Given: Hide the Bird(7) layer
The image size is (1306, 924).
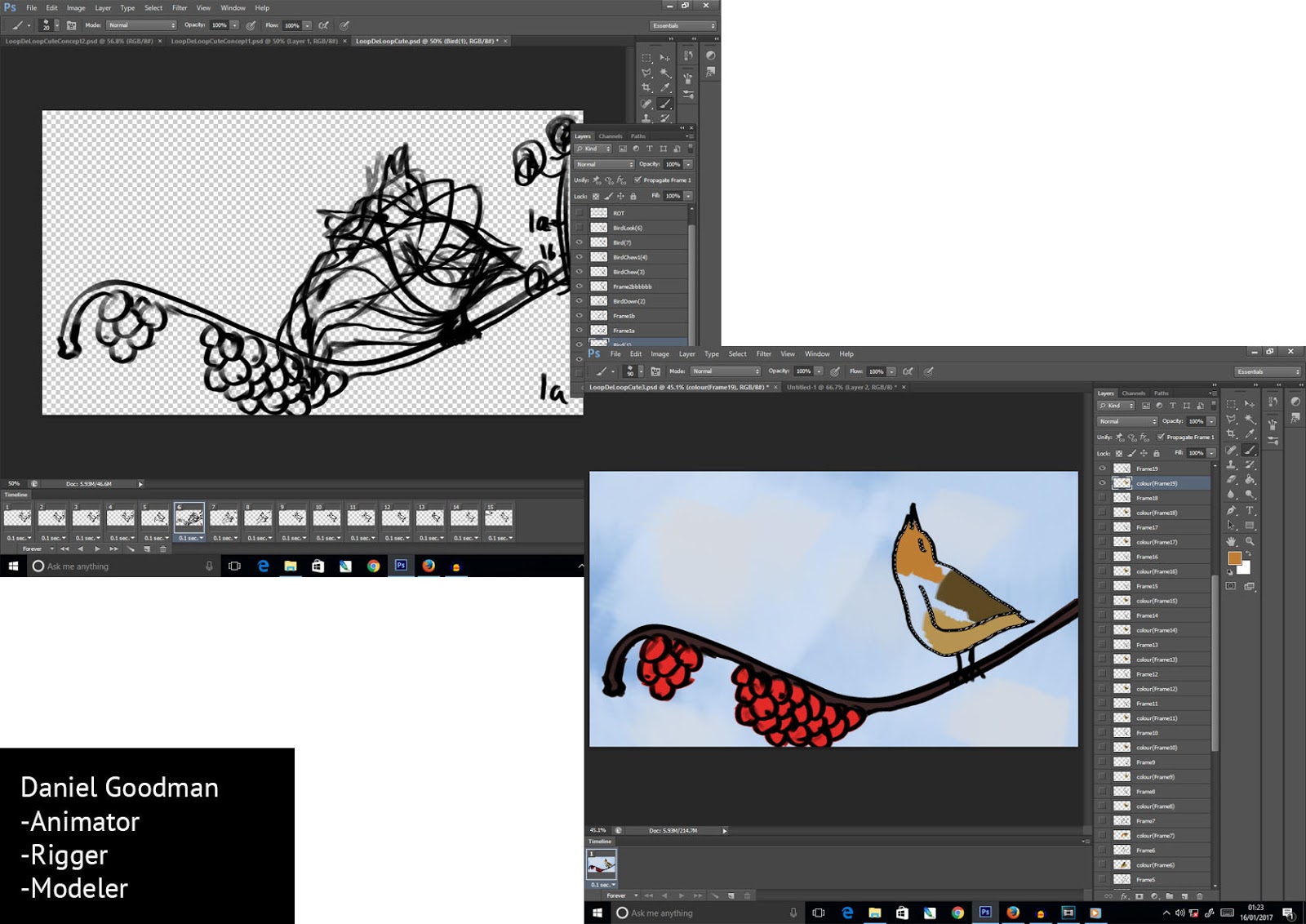Looking at the screenshot, I should click(580, 242).
